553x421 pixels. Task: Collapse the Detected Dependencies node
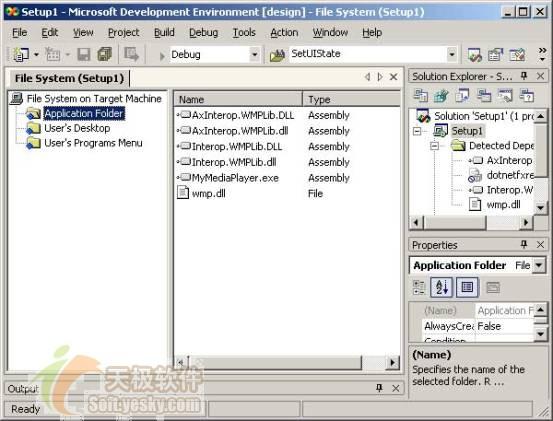pos(434,146)
